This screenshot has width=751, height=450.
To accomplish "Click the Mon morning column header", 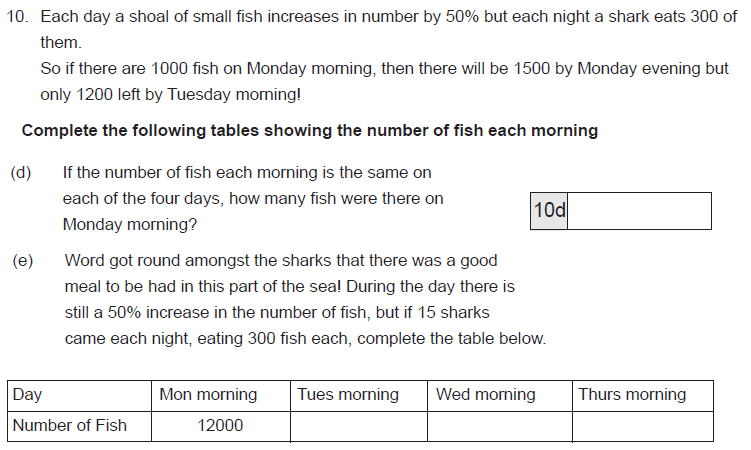I will tap(221, 396).
